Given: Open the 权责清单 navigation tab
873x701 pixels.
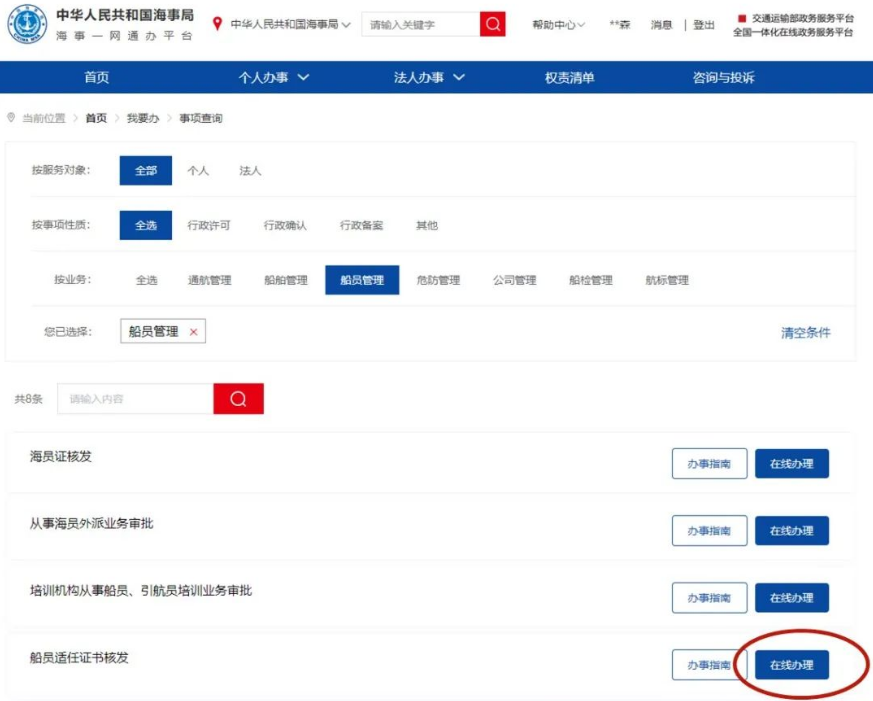Looking at the screenshot, I should [x=569, y=78].
